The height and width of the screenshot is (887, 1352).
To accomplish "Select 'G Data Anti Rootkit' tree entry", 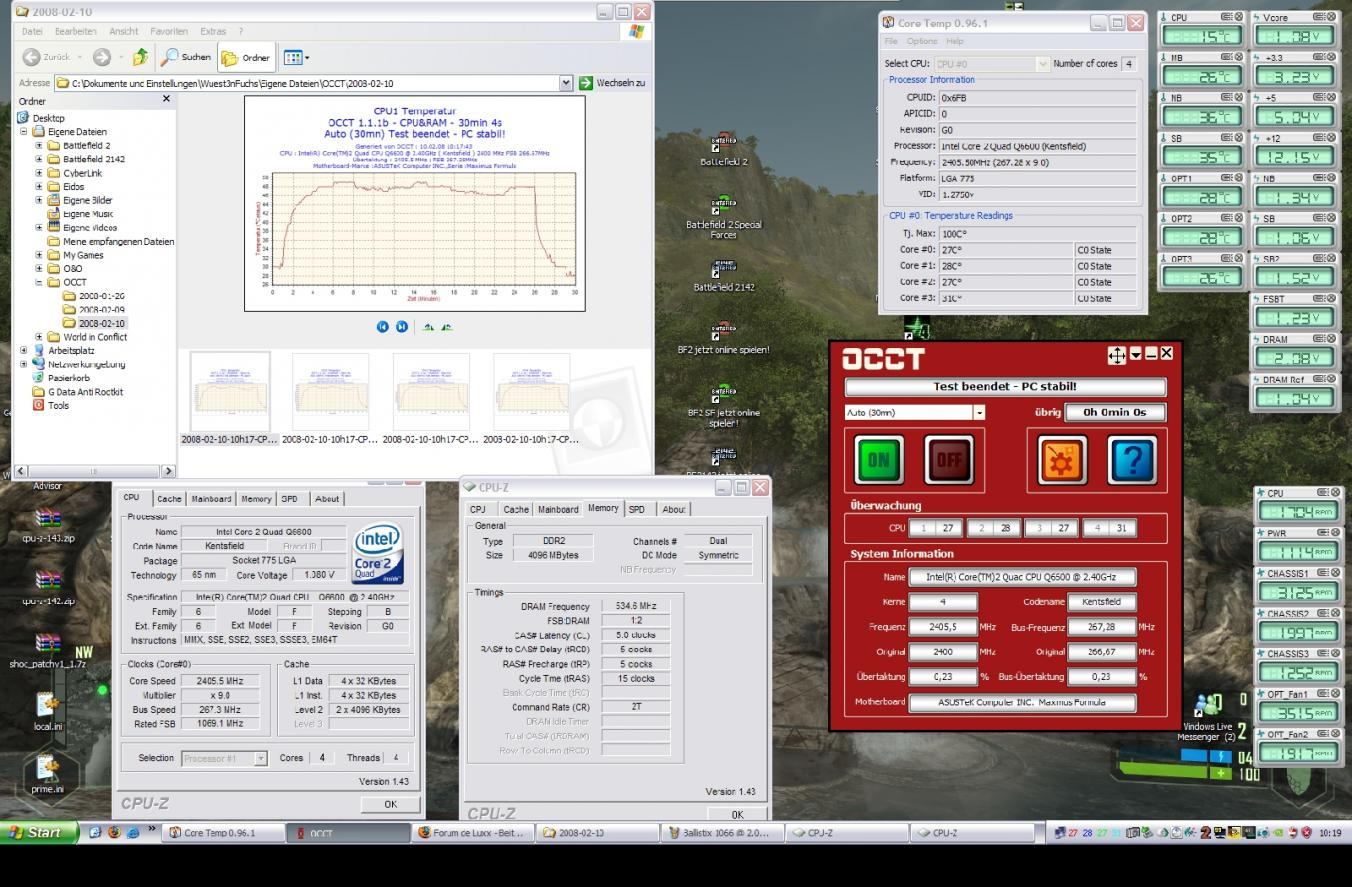I will coord(77,392).
